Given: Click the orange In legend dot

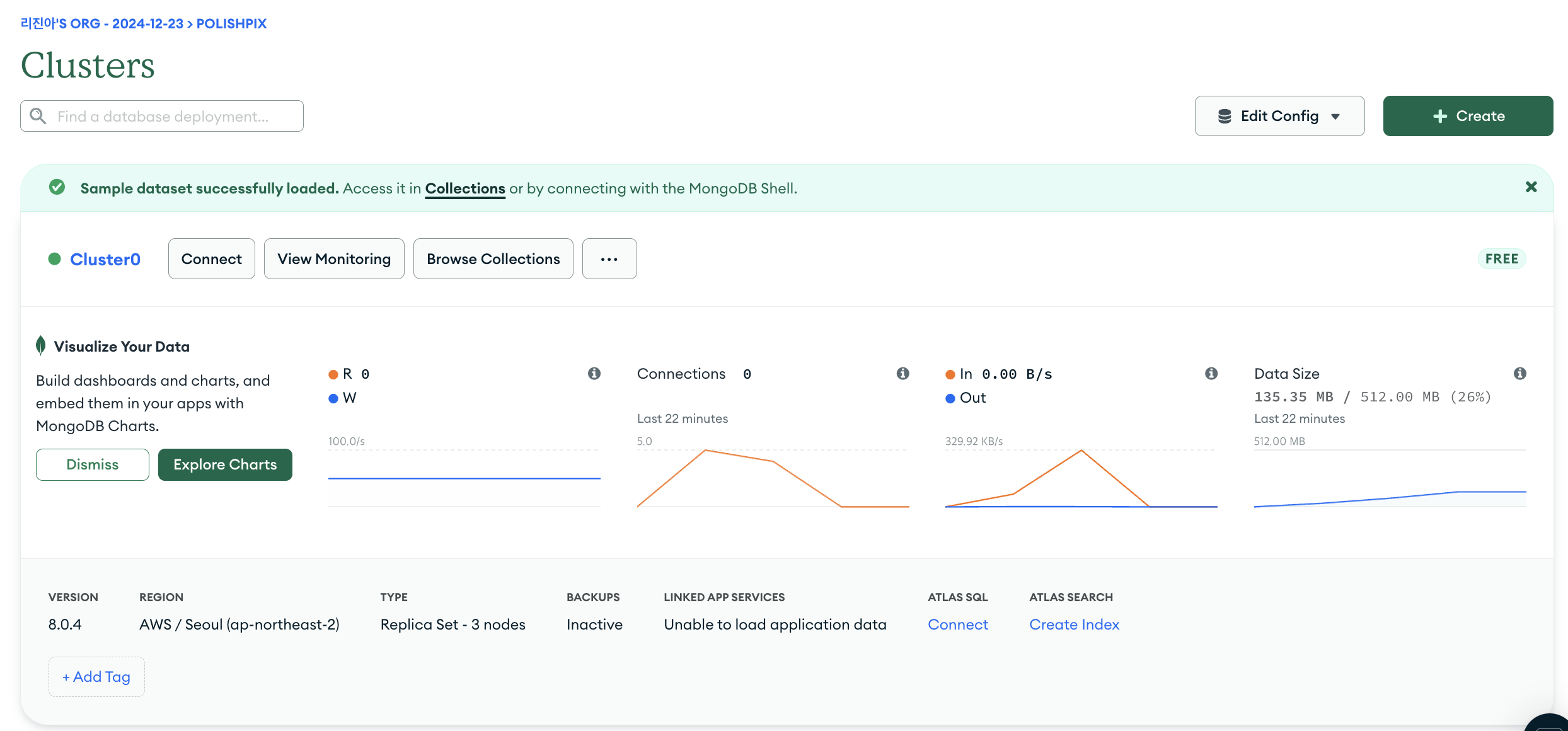Looking at the screenshot, I should pyautogui.click(x=950, y=374).
